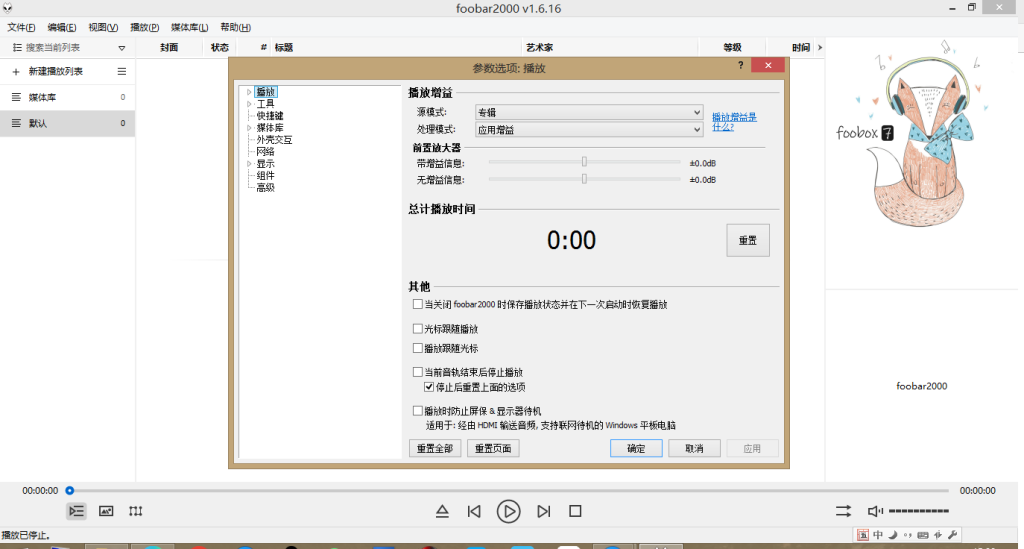Click the foobox fox artwork image
Viewport: 1024px width, 549px height.
point(921,134)
